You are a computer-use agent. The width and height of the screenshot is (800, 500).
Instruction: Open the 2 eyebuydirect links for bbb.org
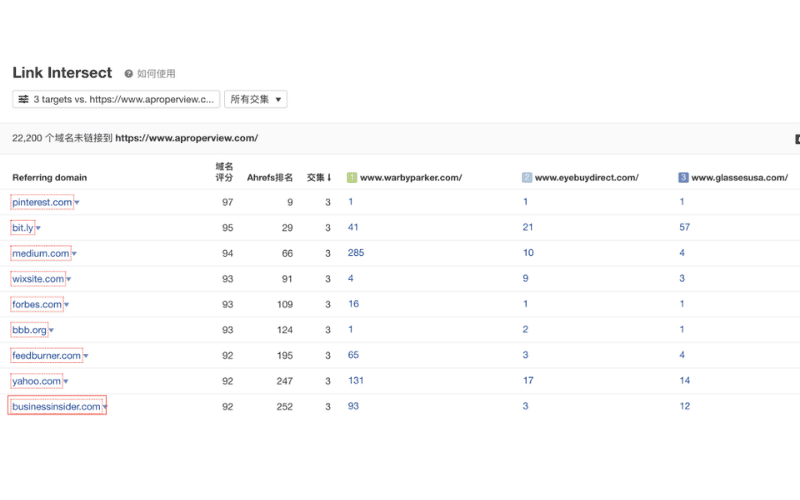[x=526, y=329]
